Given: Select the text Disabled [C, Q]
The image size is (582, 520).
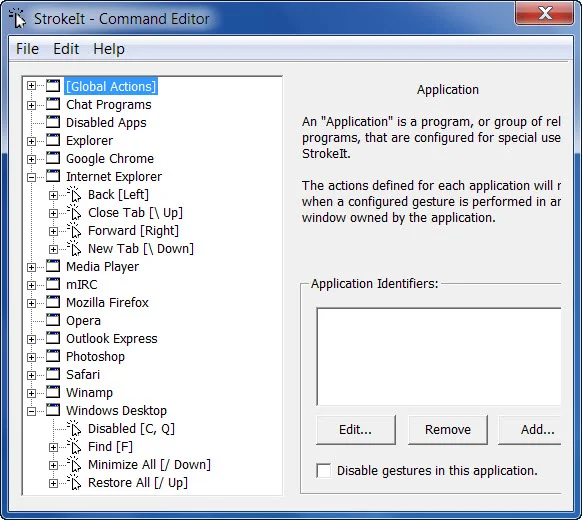Looking at the screenshot, I should pos(131,429).
